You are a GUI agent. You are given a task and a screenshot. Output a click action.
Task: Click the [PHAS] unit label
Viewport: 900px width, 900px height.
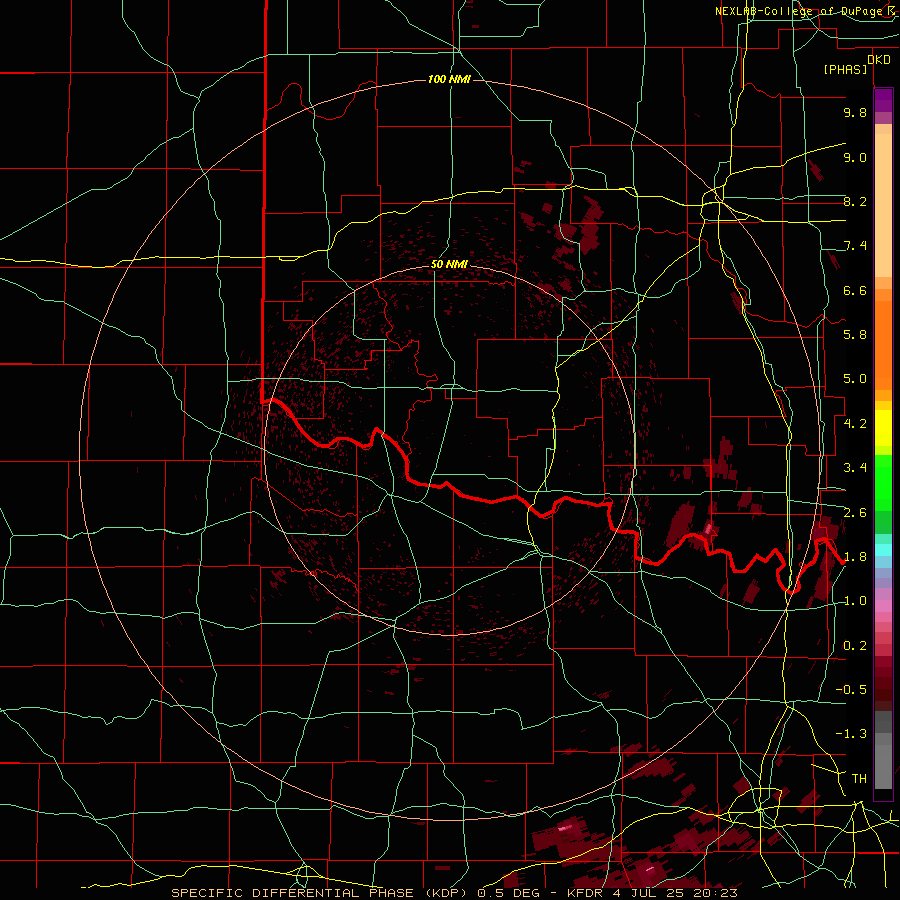click(x=845, y=69)
